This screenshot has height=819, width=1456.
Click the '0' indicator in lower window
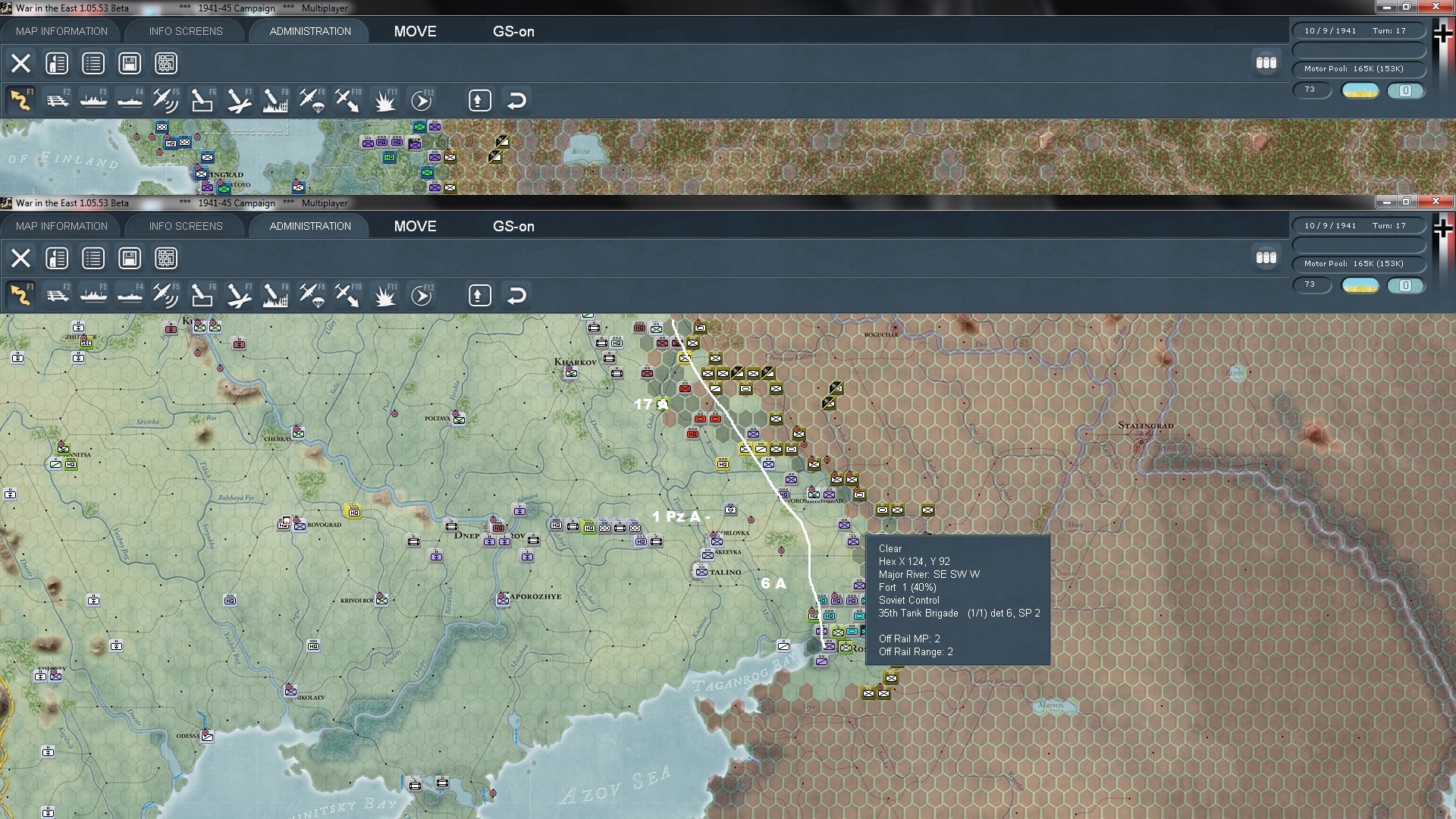tap(1406, 285)
